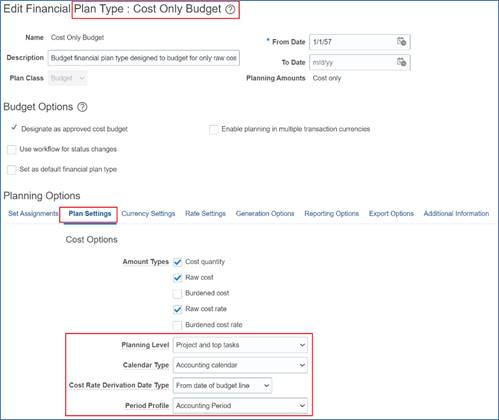Image resolution: width=499 pixels, height=420 pixels.
Task: Enable Use workflow for status changes
Action: (12, 149)
